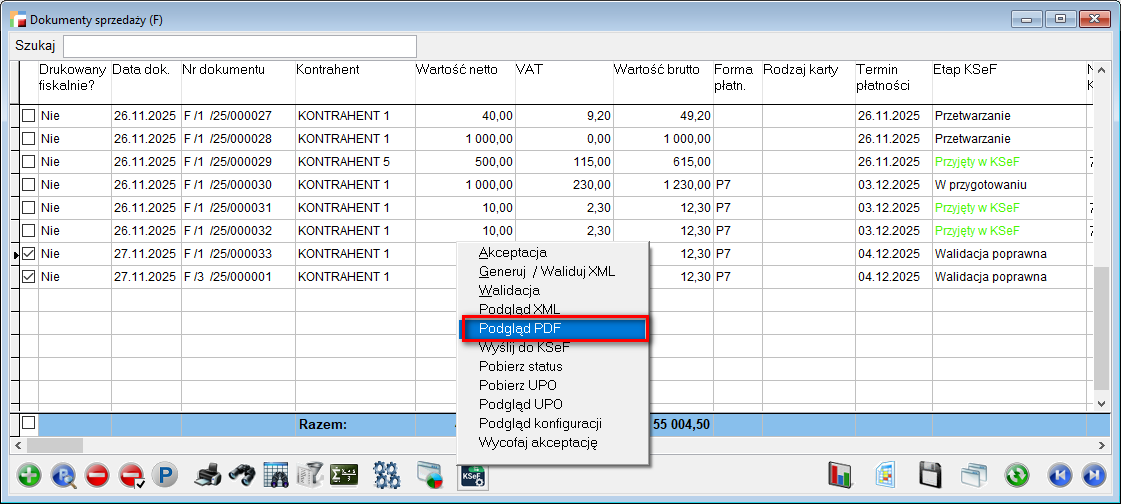Toggle the select-all checkbox in Razem row
The height and width of the screenshot is (504, 1121).
(28, 423)
